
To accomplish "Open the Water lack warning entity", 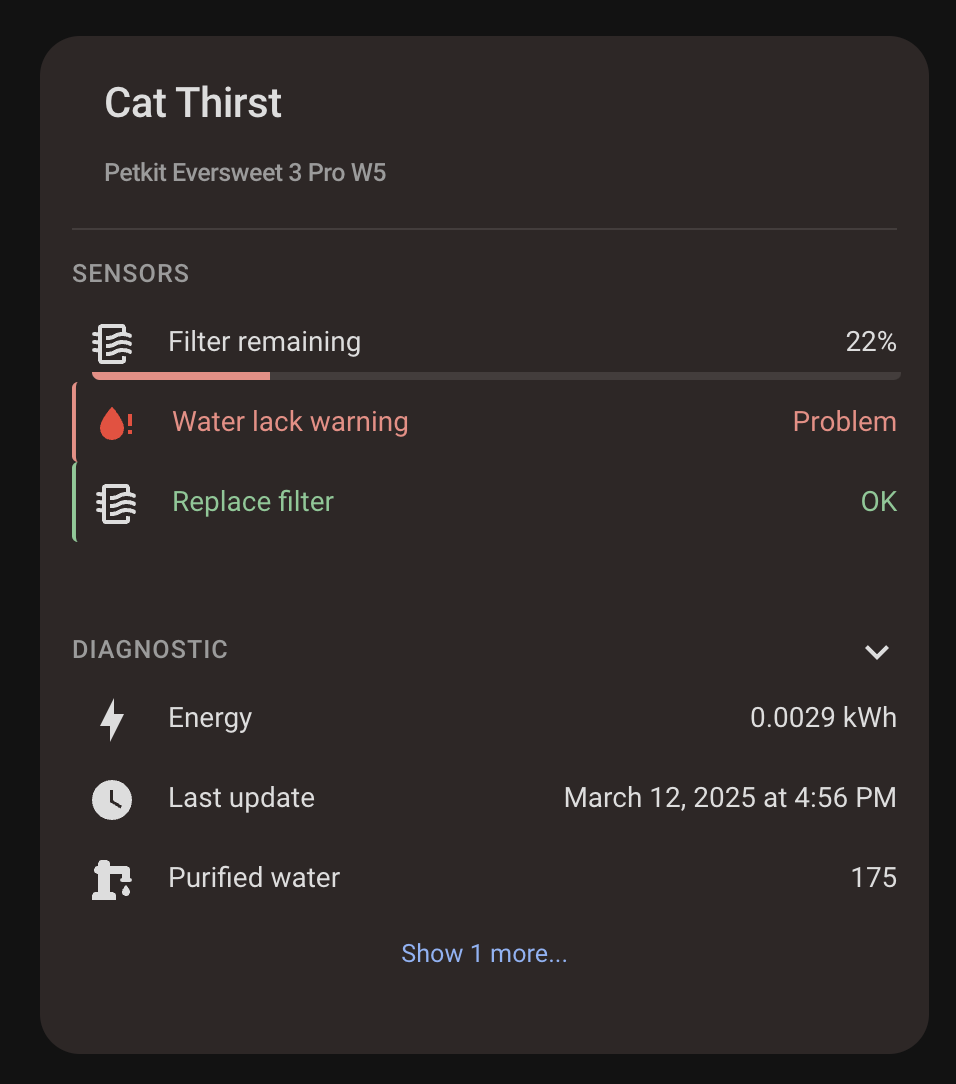I will (290, 422).
